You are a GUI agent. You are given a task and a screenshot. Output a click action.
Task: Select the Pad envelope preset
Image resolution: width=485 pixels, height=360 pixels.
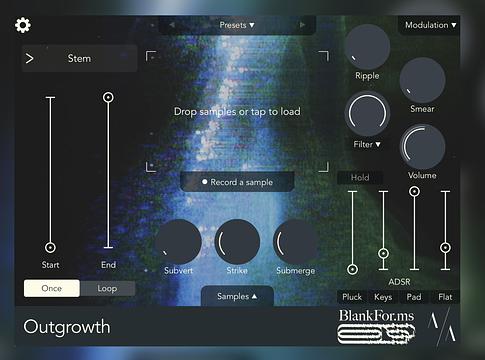[x=414, y=297]
